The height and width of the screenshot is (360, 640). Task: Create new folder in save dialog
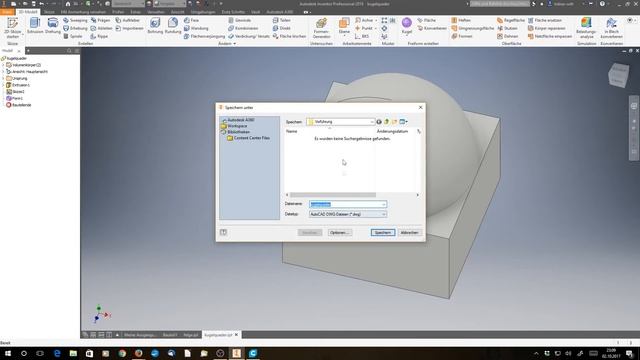(394, 122)
